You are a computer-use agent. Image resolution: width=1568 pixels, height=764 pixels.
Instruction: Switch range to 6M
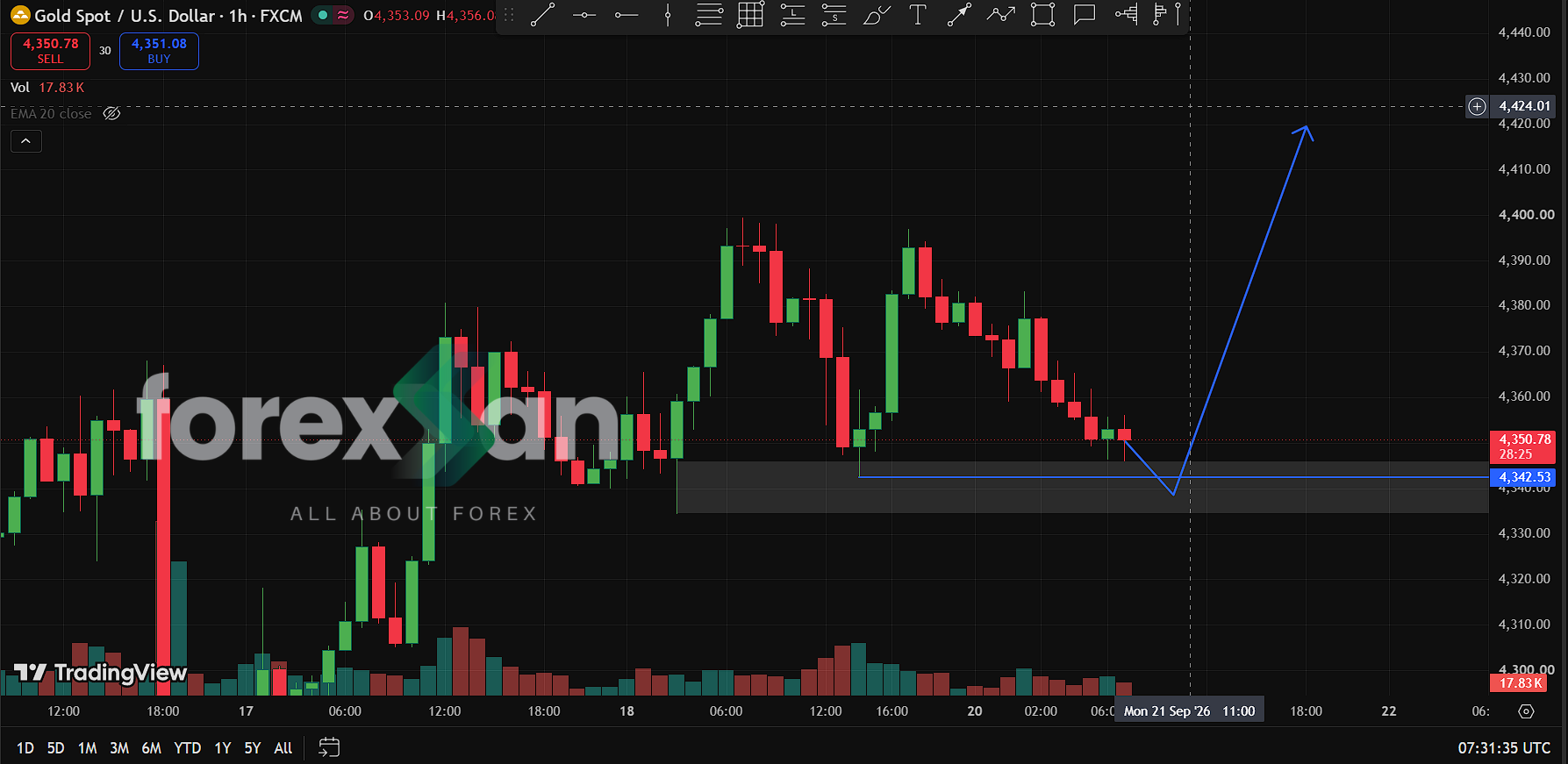[x=151, y=748]
